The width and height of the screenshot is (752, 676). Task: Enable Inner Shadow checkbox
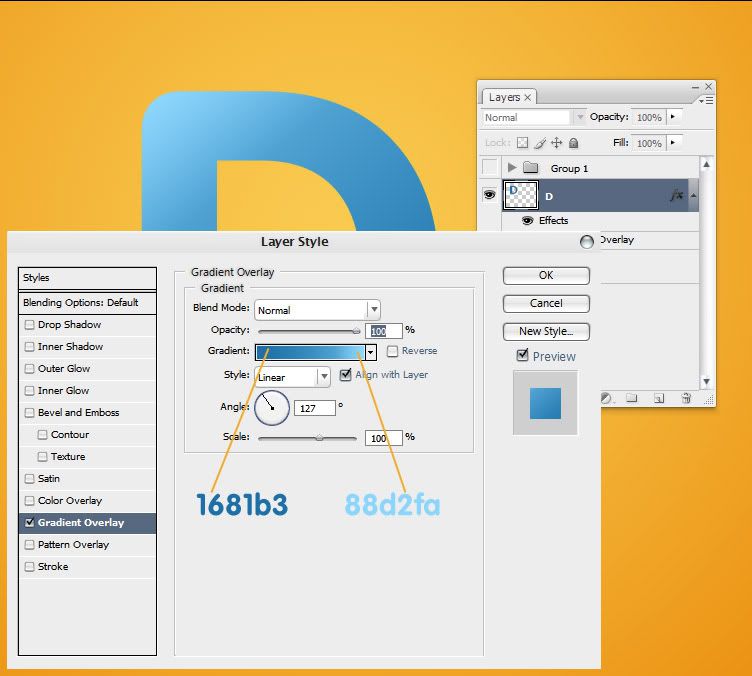coord(29,347)
